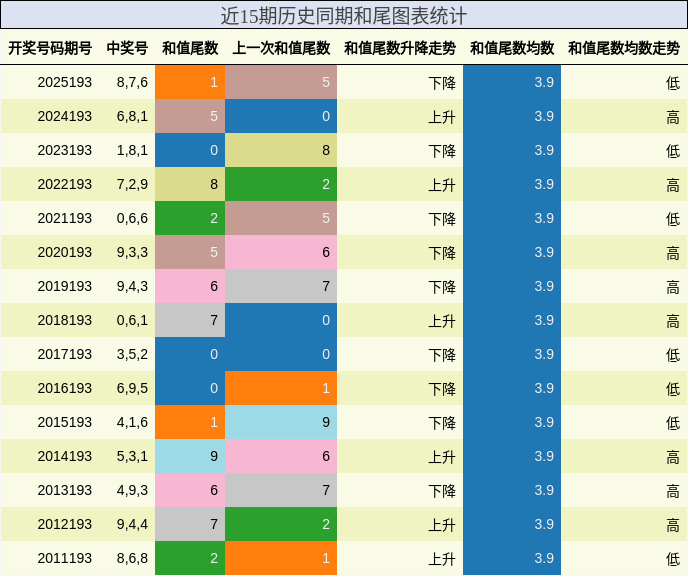Screen dimensions: 688x576
Task: Select issue number 2015193
Action: [x=64, y=422]
